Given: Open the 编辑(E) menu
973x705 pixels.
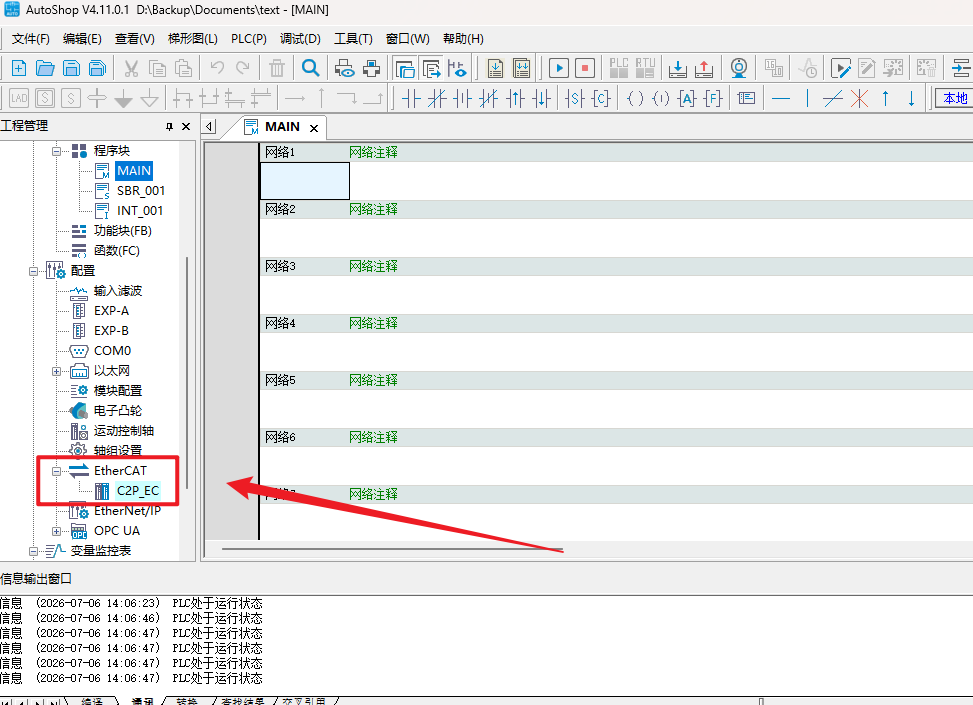Looking at the screenshot, I should [82, 38].
